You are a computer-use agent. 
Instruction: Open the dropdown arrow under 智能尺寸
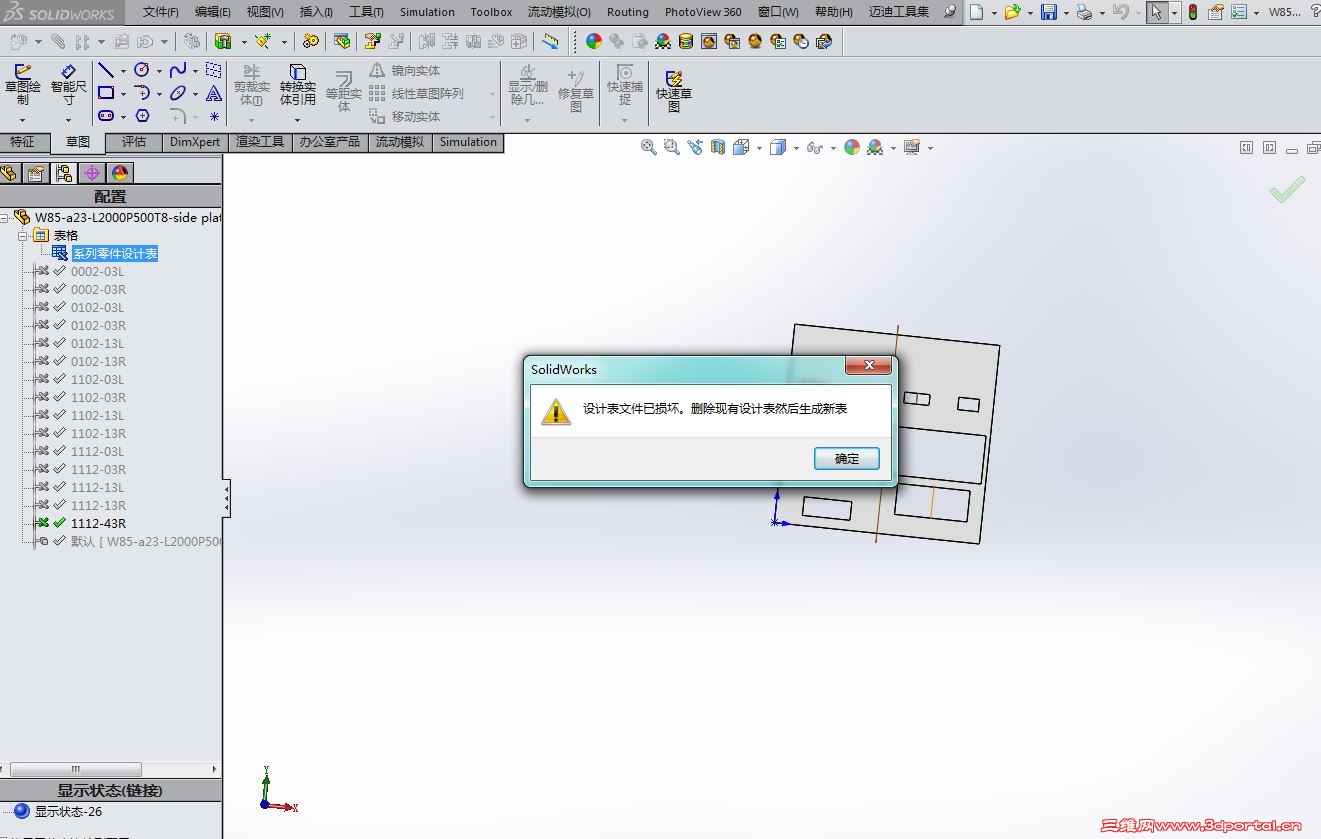(x=69, y=121)
